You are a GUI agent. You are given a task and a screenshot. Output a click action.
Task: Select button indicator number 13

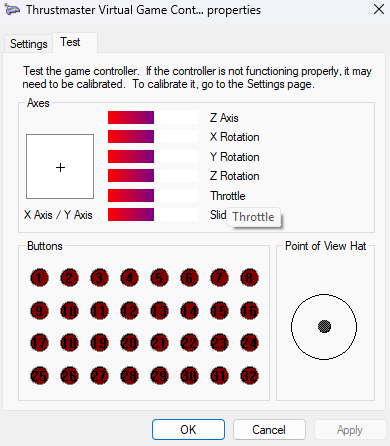159,311
